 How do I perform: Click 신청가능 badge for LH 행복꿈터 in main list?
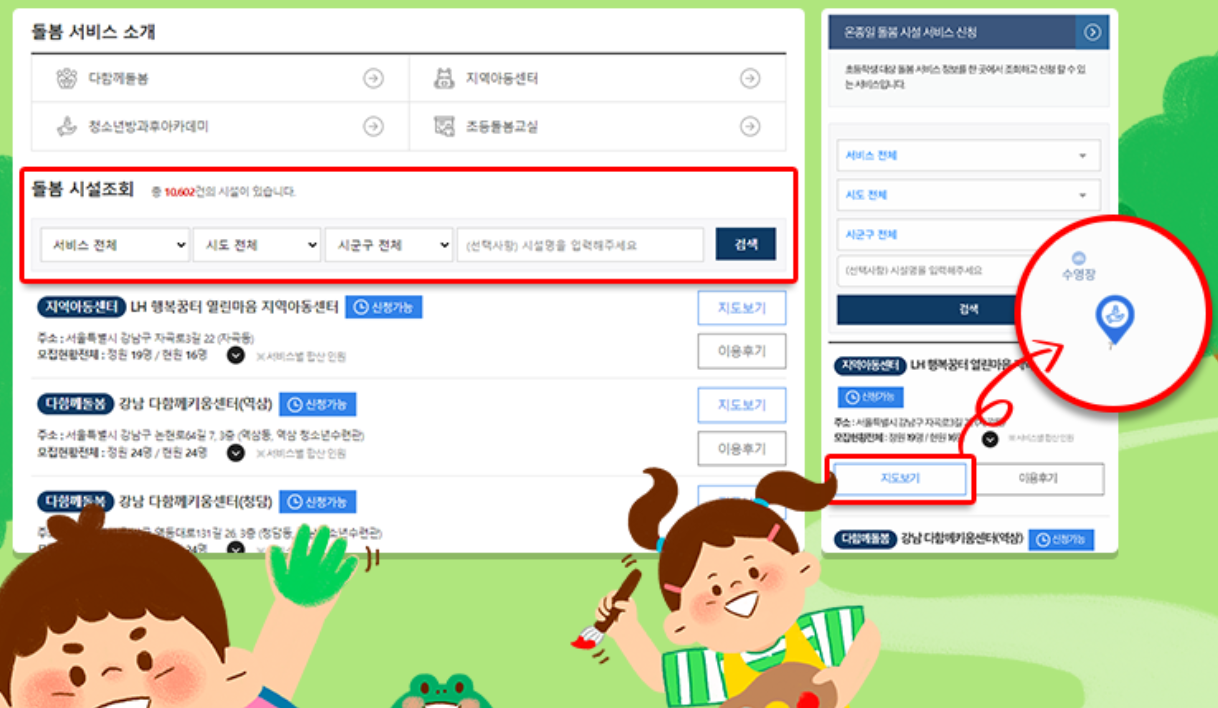pyautogui.click(x=384, y=307)
